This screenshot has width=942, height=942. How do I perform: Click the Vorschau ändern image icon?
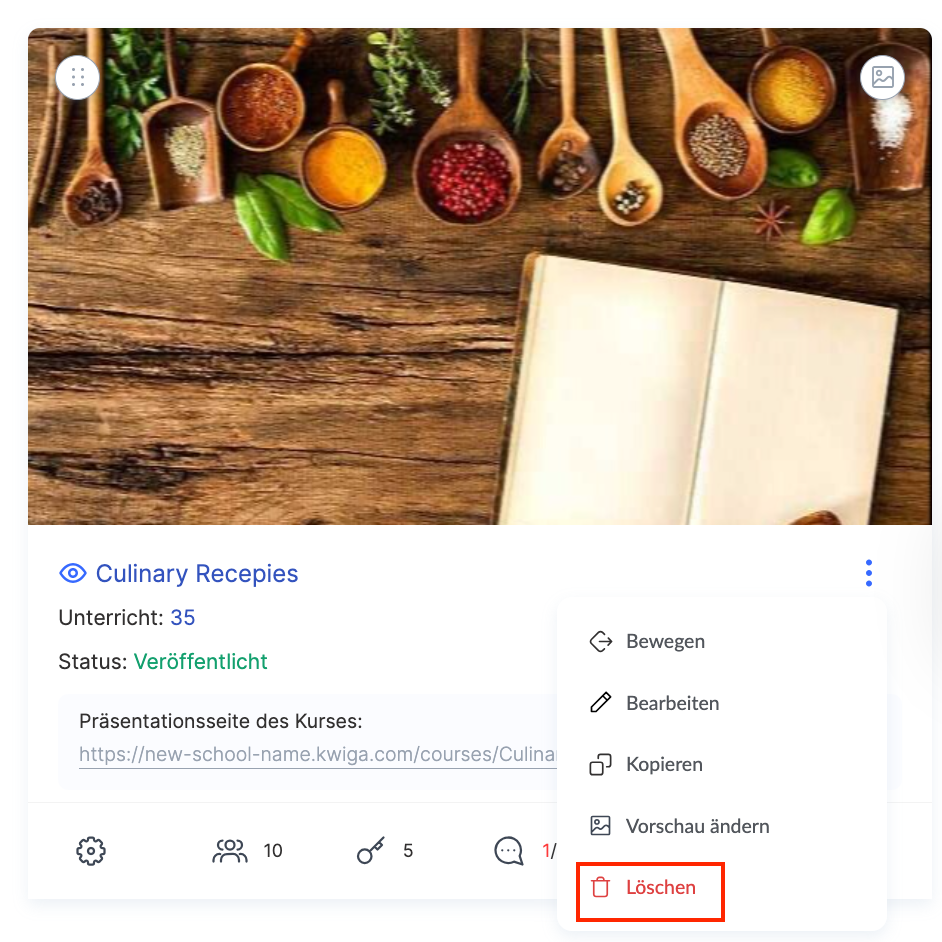click(x=600, y=825)
